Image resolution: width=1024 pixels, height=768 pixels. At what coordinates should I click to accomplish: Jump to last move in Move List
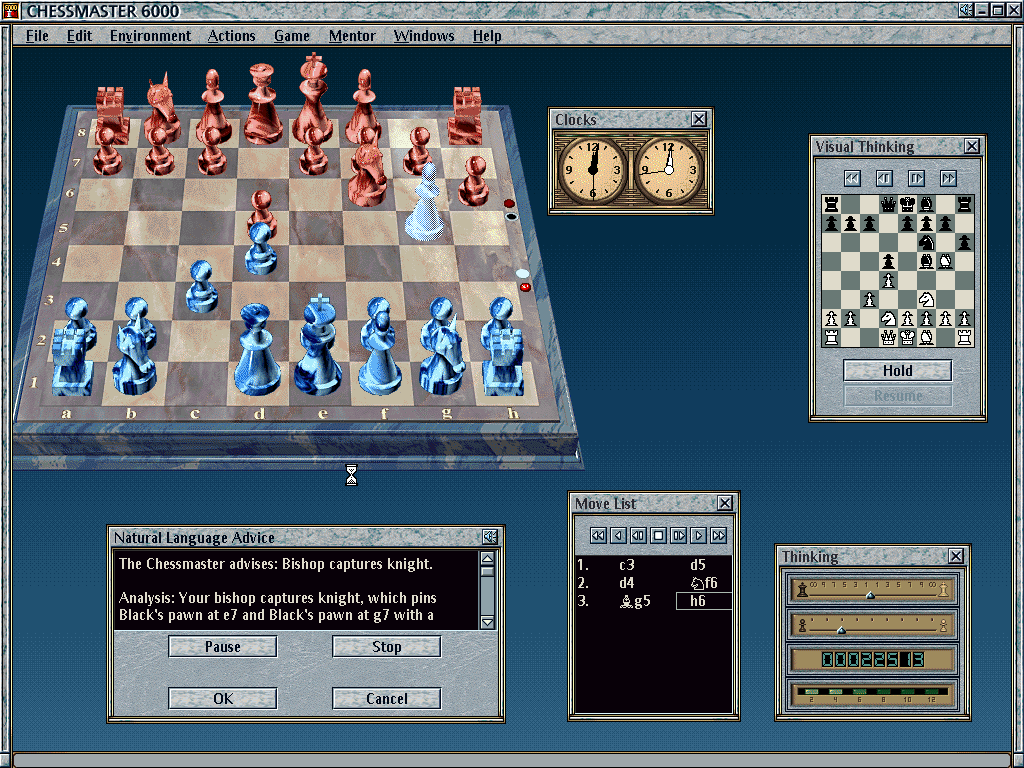coord(719,536)
